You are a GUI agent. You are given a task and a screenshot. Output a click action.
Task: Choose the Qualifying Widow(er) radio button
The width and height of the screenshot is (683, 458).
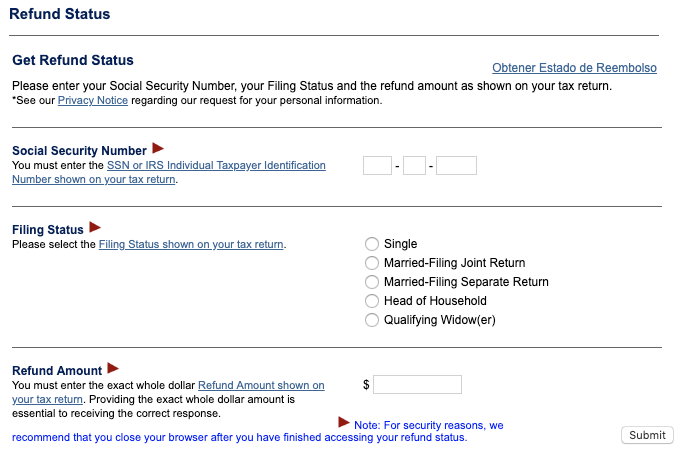point(372,320)
